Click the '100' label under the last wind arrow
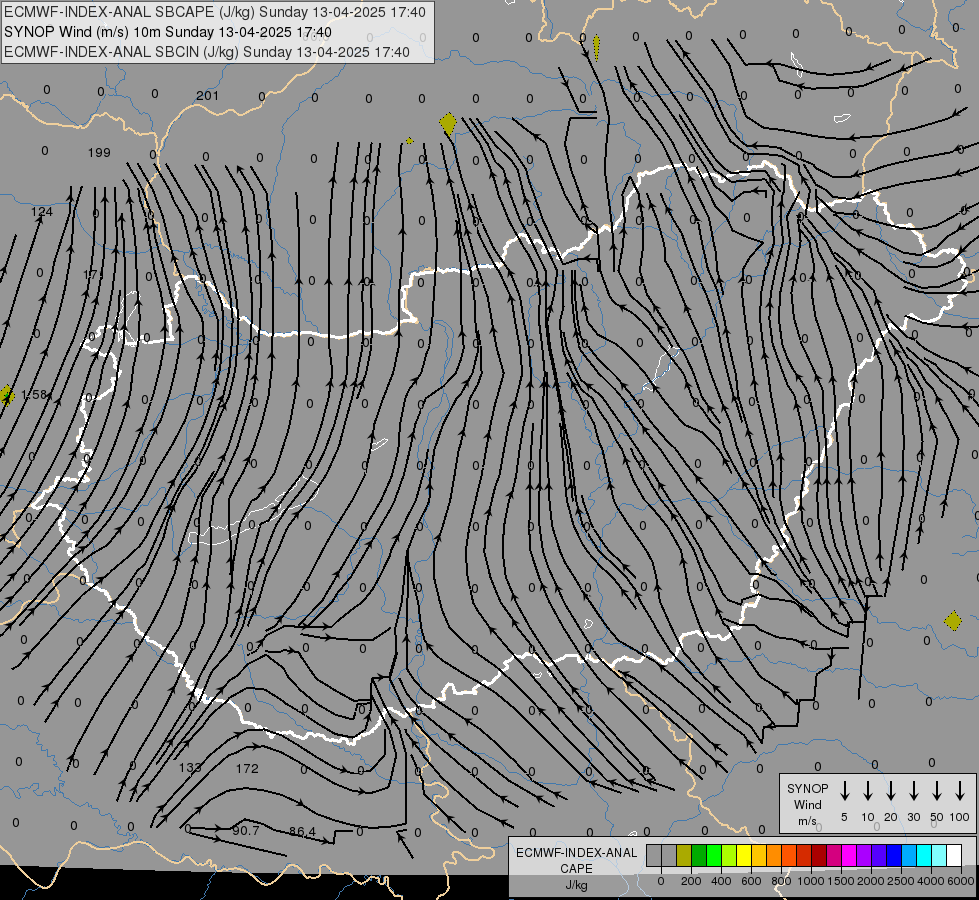The image size is (979, 900). point(960,817)
